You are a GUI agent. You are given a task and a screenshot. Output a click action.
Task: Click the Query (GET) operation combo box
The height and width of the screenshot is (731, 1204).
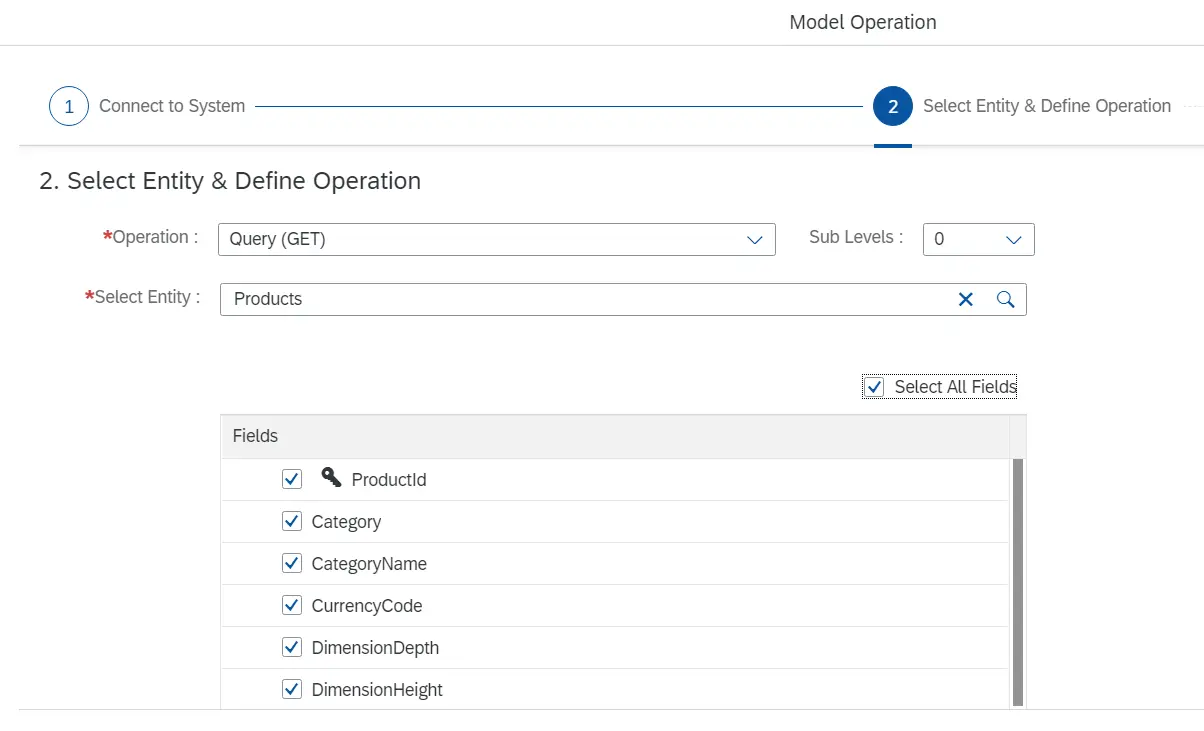(x=480, y=240)
